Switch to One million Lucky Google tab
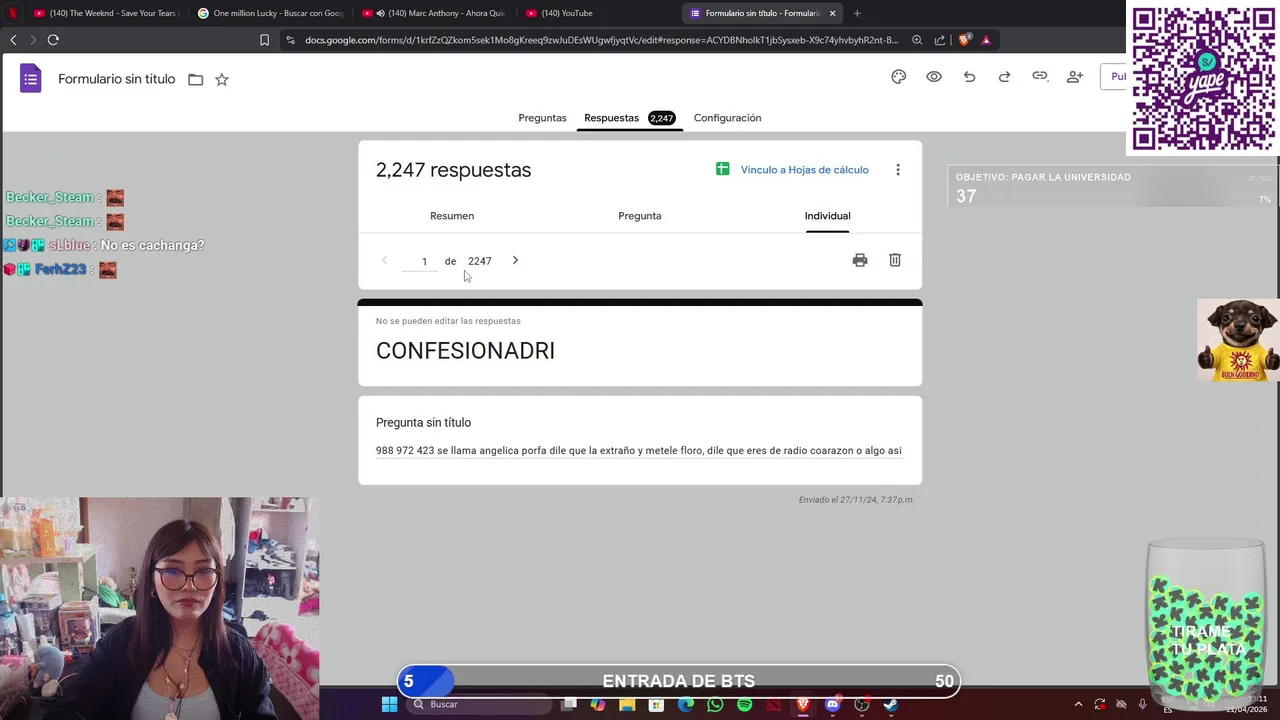The image size is (1280, 720). click(270, 13)
